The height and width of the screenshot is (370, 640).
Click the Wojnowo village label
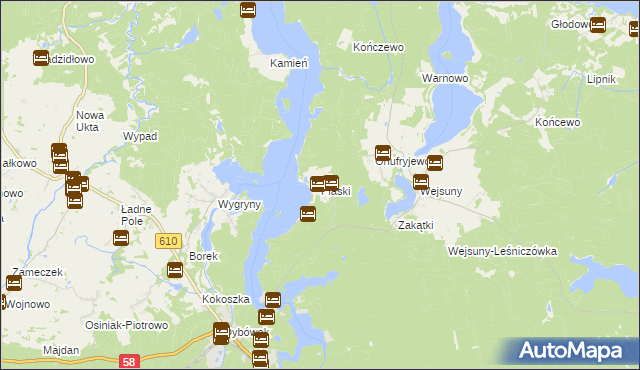tap(27, 304)
